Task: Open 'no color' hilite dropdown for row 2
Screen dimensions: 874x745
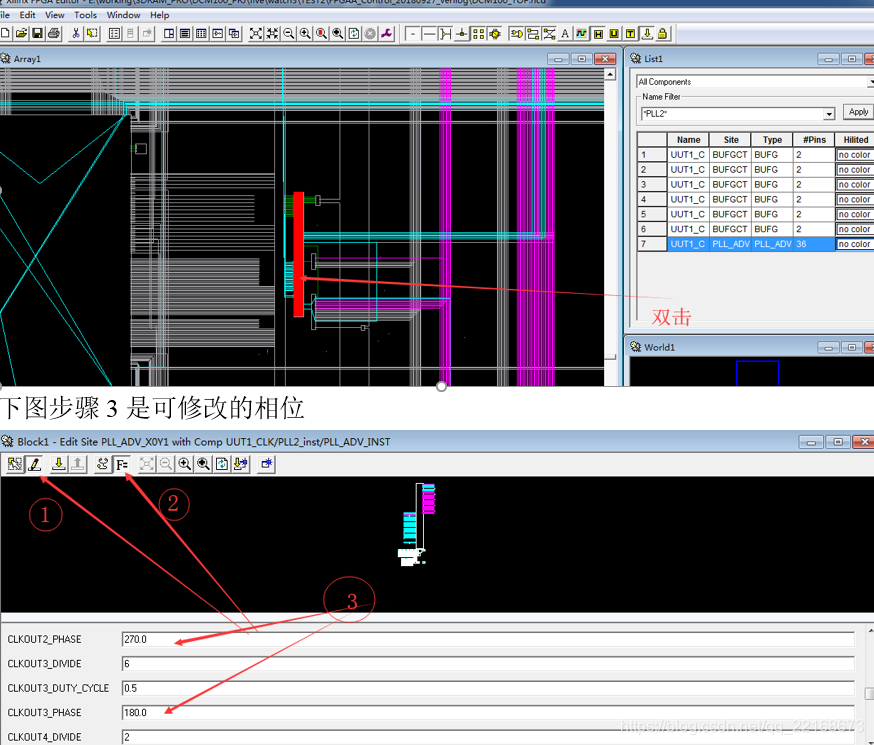Action: click(855, 170)
